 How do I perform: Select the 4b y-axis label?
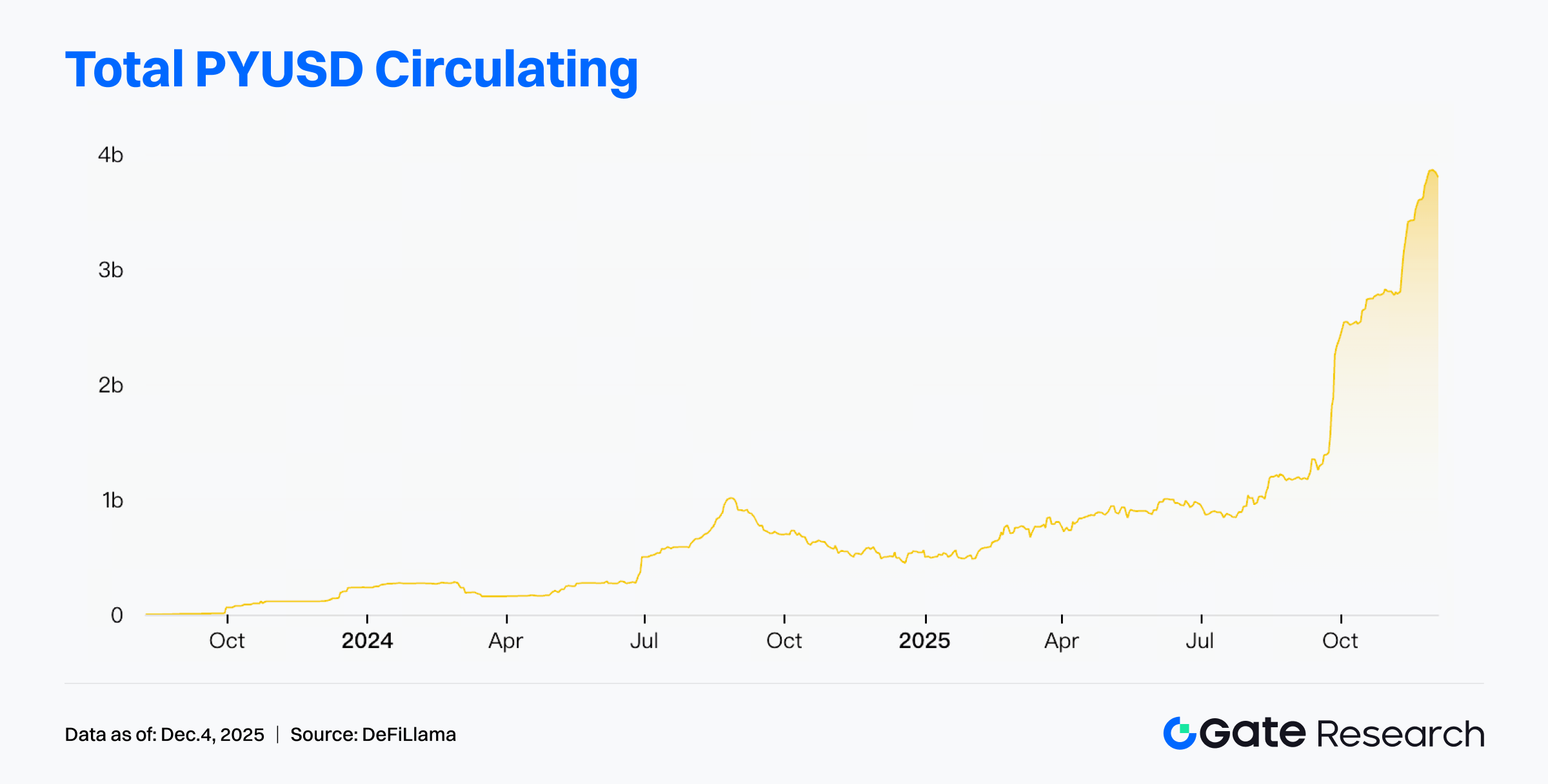point(110,155)
